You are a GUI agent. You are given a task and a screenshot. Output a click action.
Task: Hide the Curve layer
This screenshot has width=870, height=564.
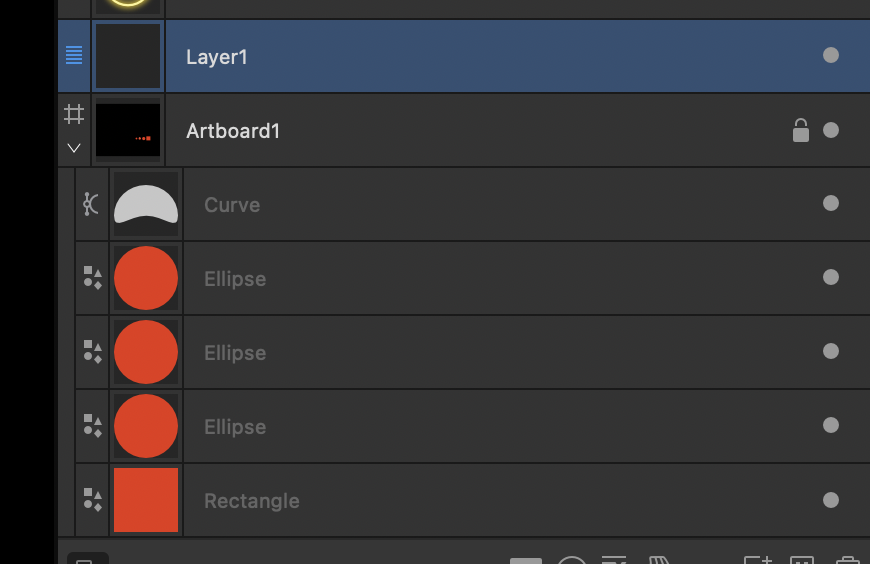(x=831, y=203)
